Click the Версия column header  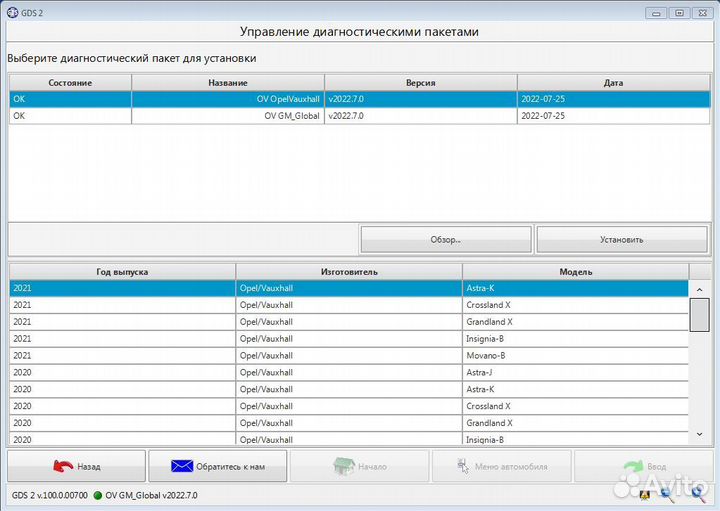[420, 82]
